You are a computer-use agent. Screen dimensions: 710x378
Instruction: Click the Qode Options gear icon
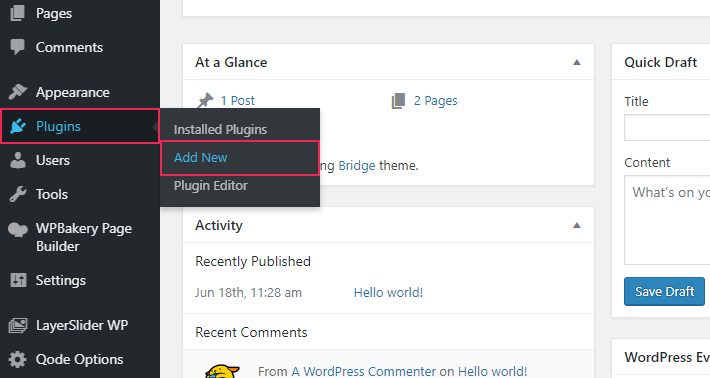(x=18, y=359)
